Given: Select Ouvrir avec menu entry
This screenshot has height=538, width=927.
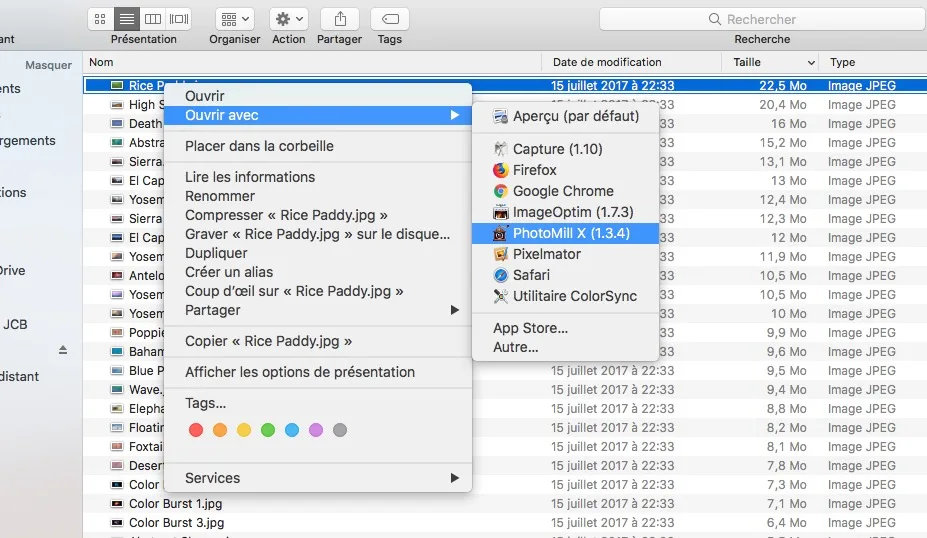Looking at the screenshot, I should pyautogui.click(x=318, y=115).
